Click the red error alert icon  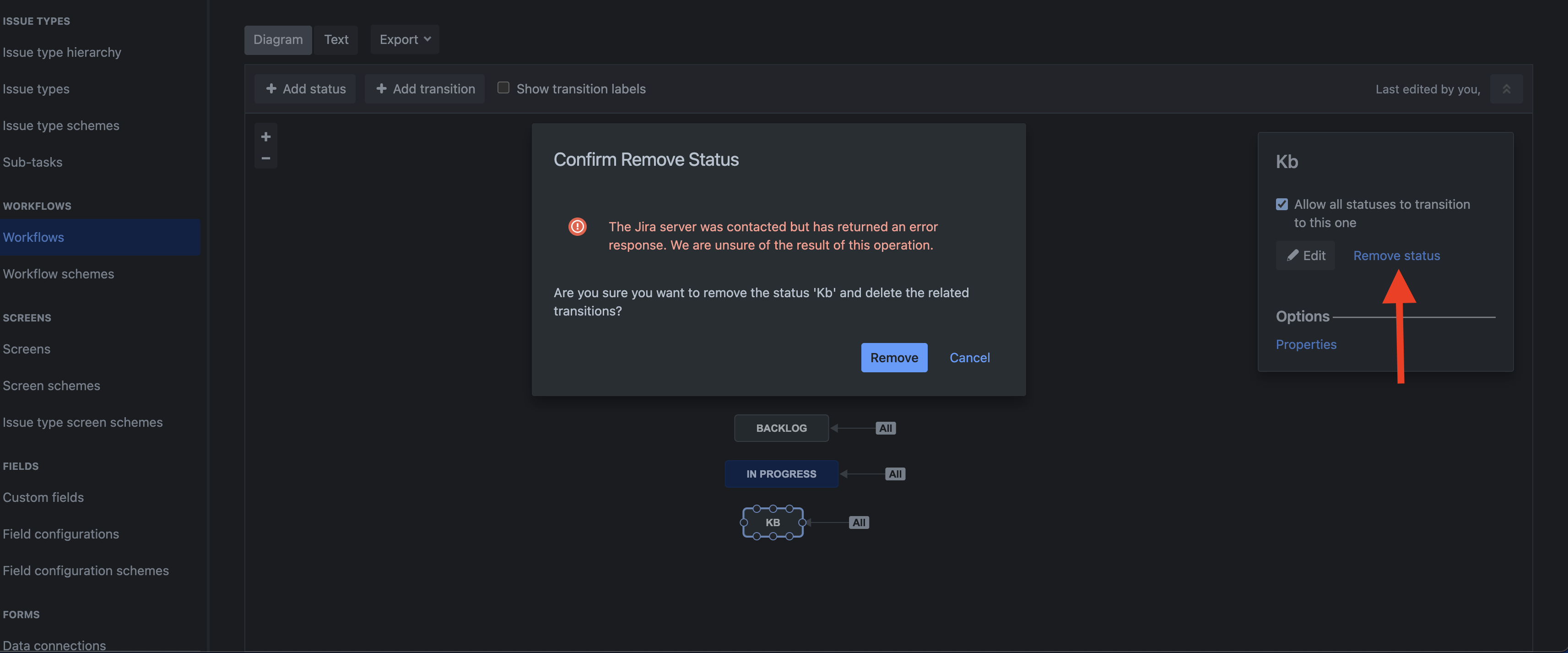pos(577,227)
